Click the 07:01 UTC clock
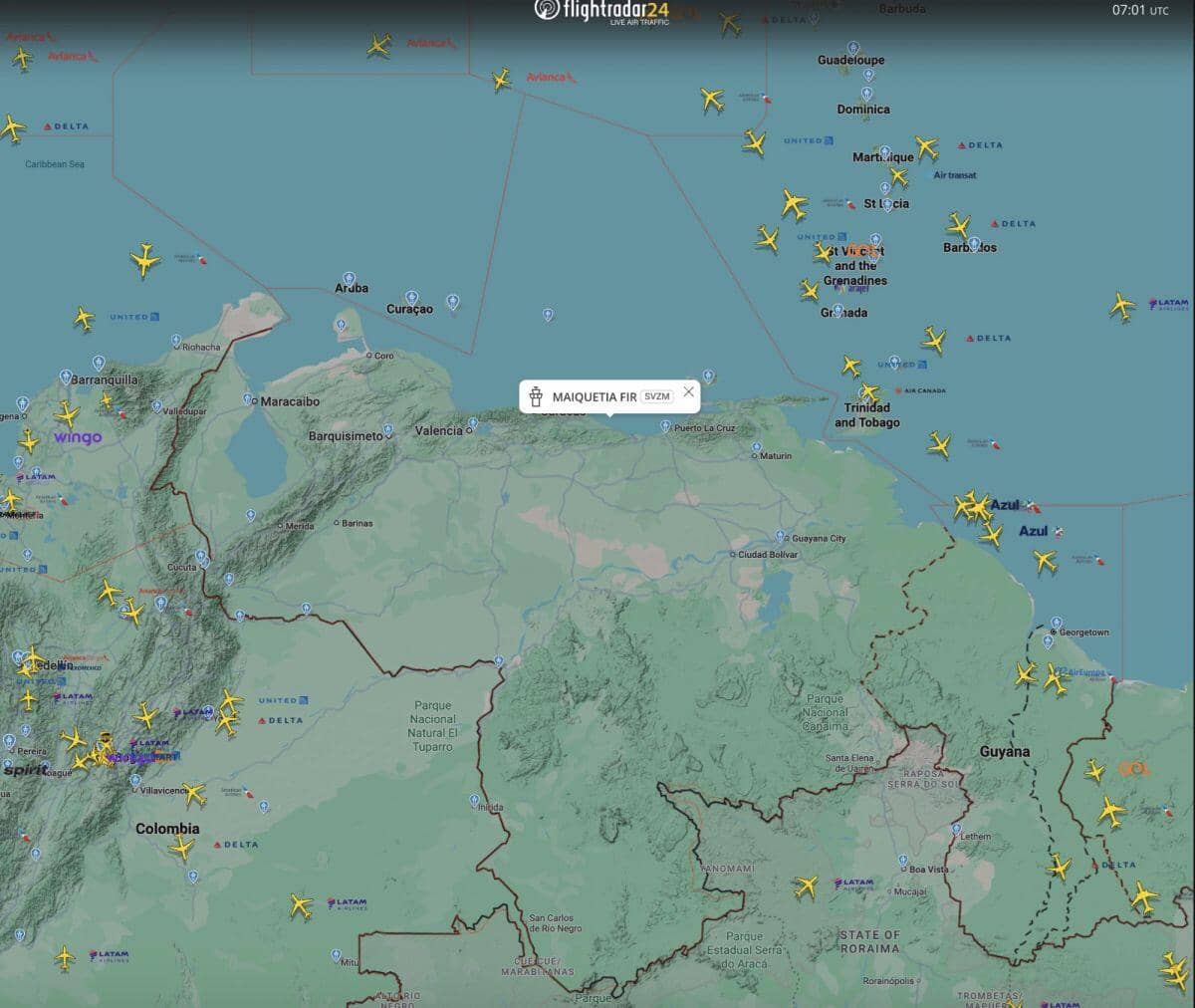The image size is (1195, 1008). pyautogui.click(x=1140, y=10)
